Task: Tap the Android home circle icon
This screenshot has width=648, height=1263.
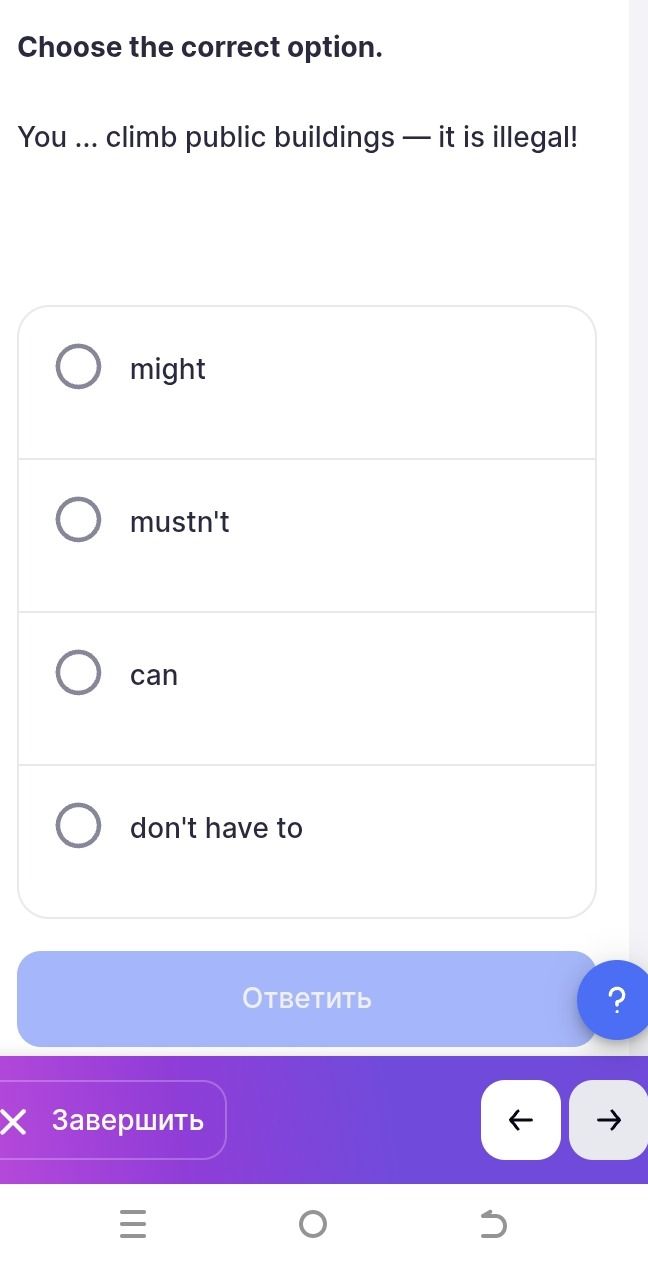Action: click(312, 1224)
